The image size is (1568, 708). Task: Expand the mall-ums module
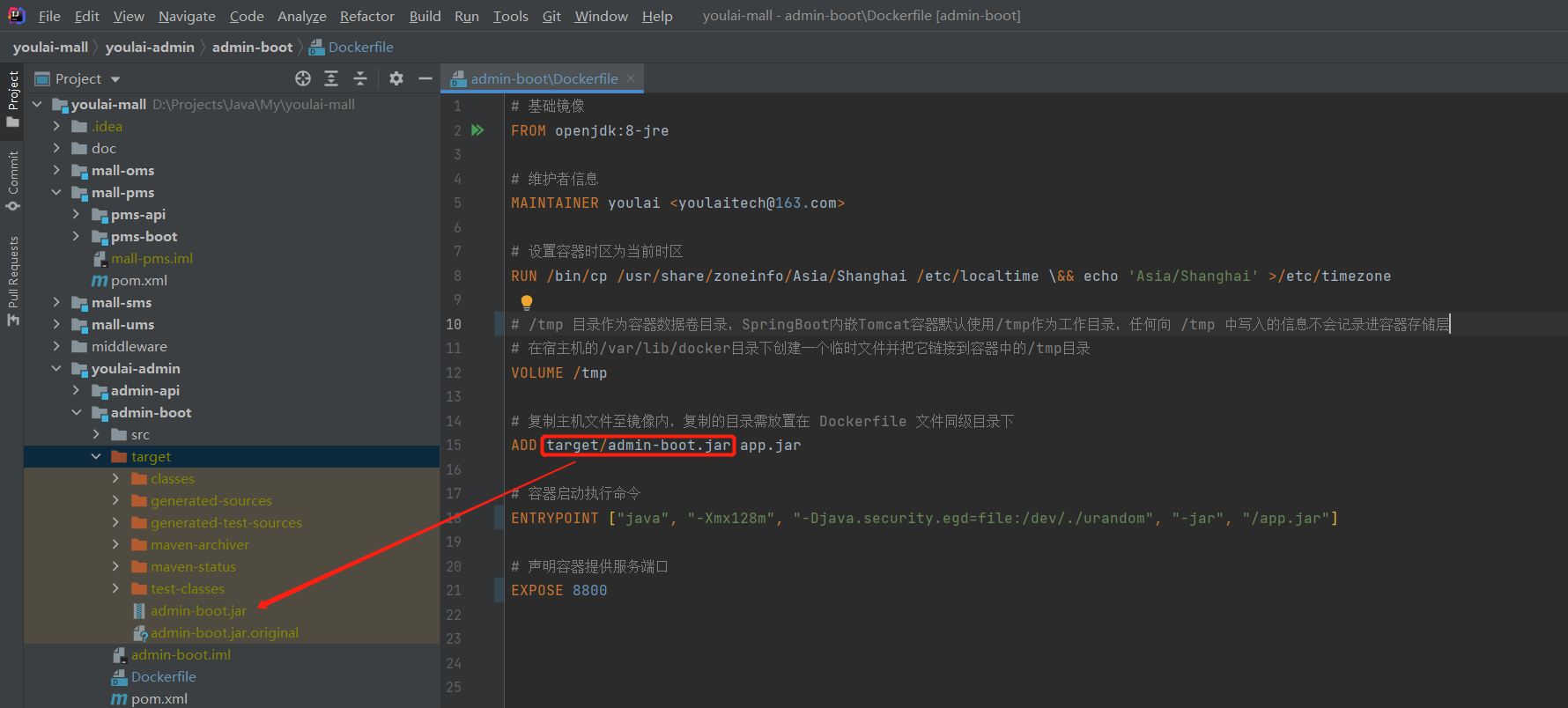[56, 324]
